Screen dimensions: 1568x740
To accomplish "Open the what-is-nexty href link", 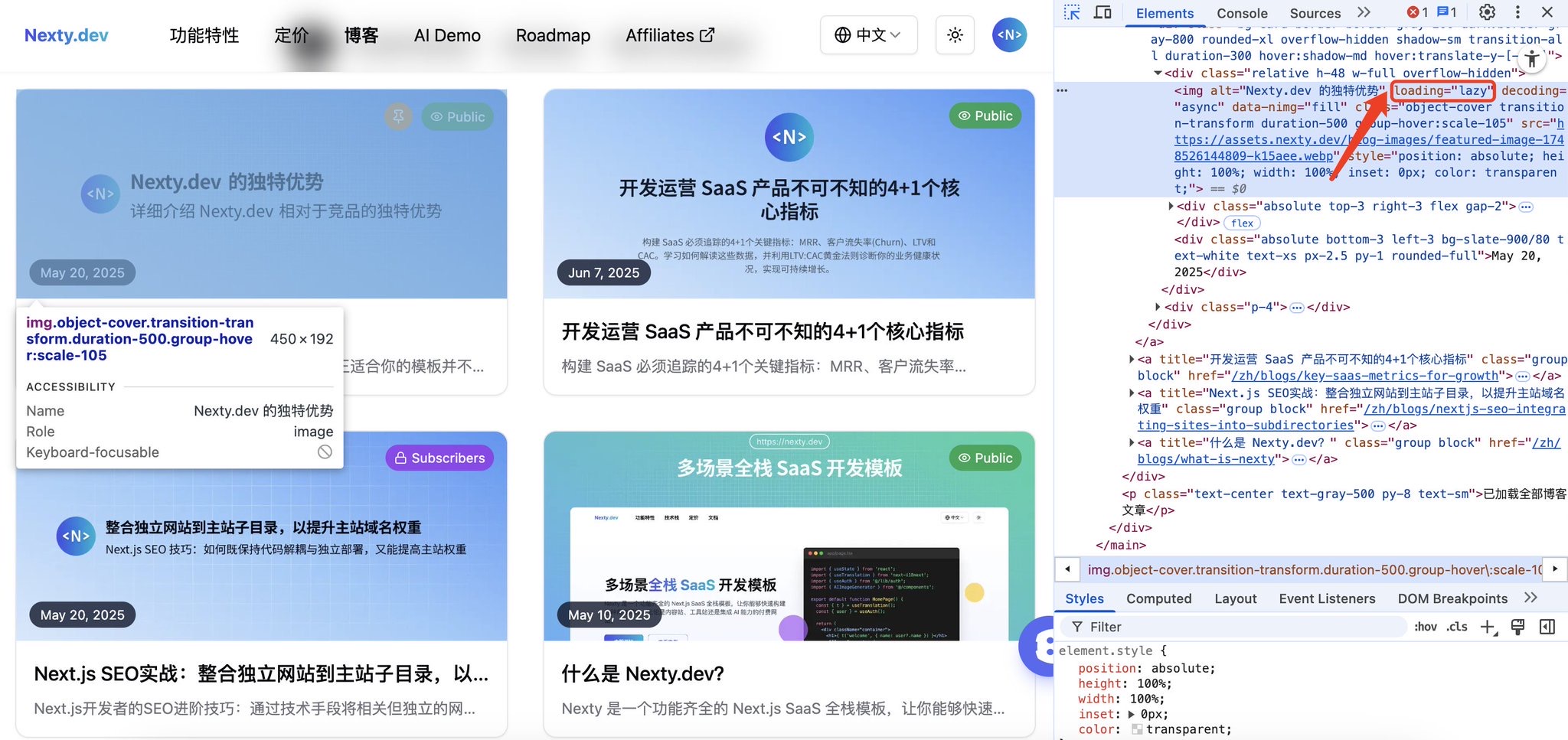I will tap(1207, 459).
